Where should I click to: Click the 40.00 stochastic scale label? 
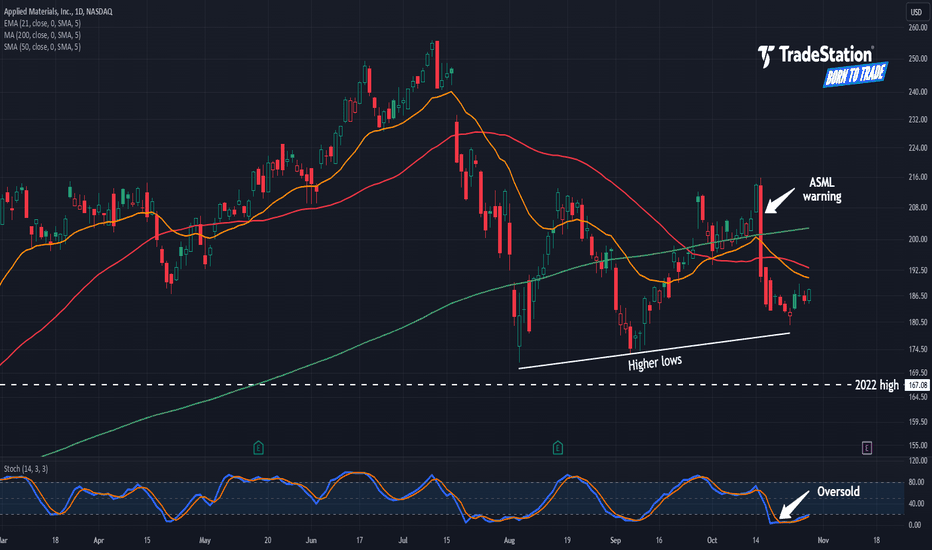[915, 504]
